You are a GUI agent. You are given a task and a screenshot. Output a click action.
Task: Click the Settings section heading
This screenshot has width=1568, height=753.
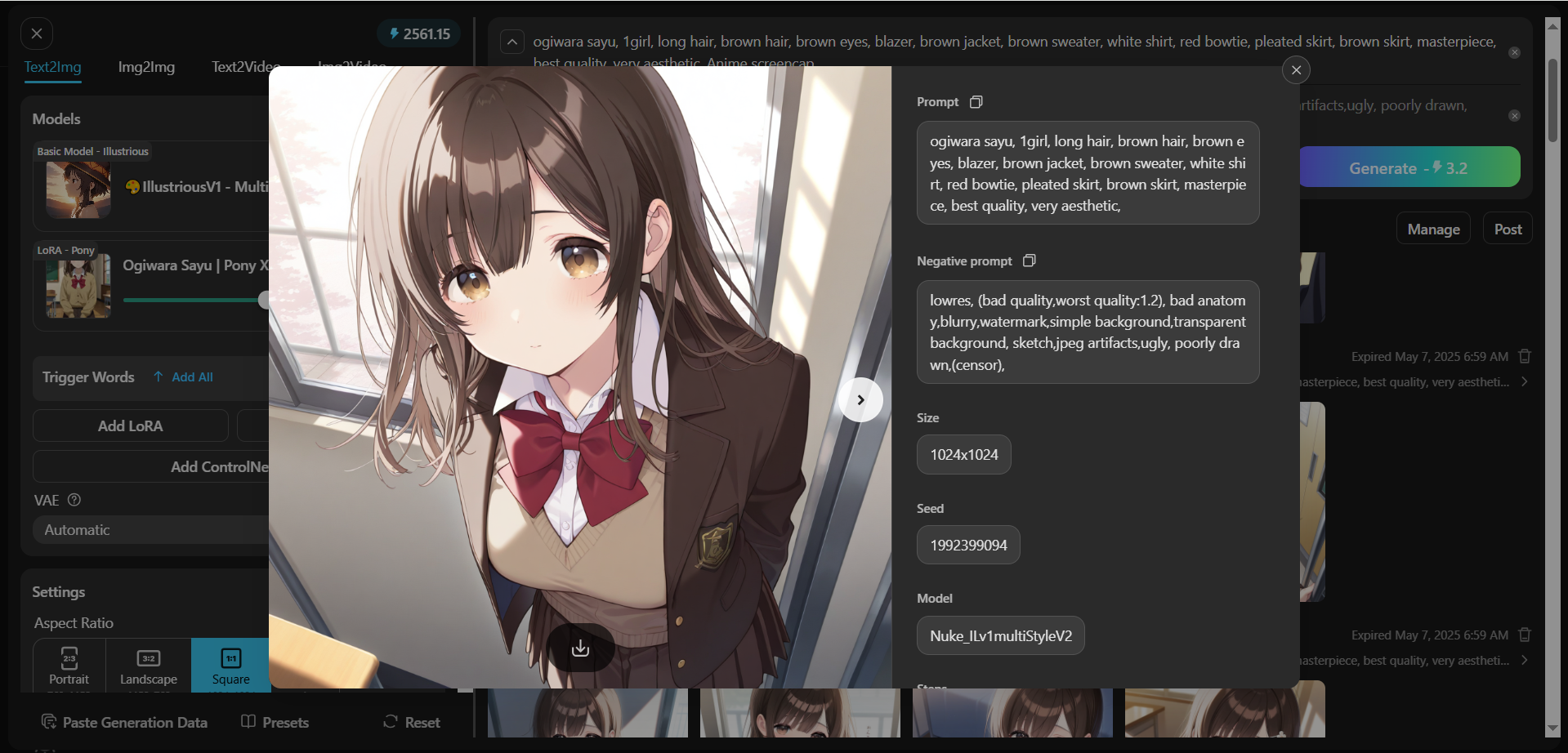[59, 592]
